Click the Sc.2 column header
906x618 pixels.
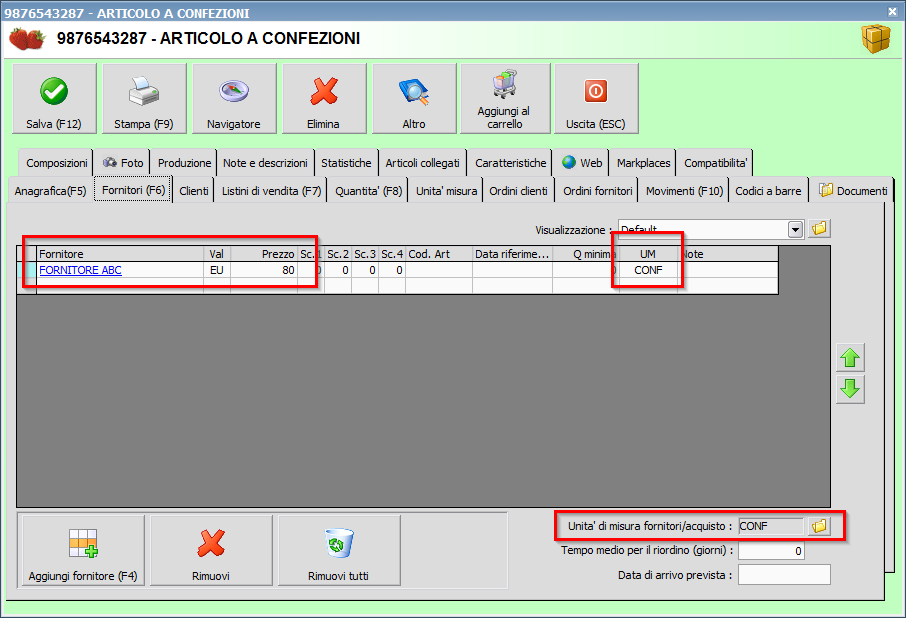point(338,254)
